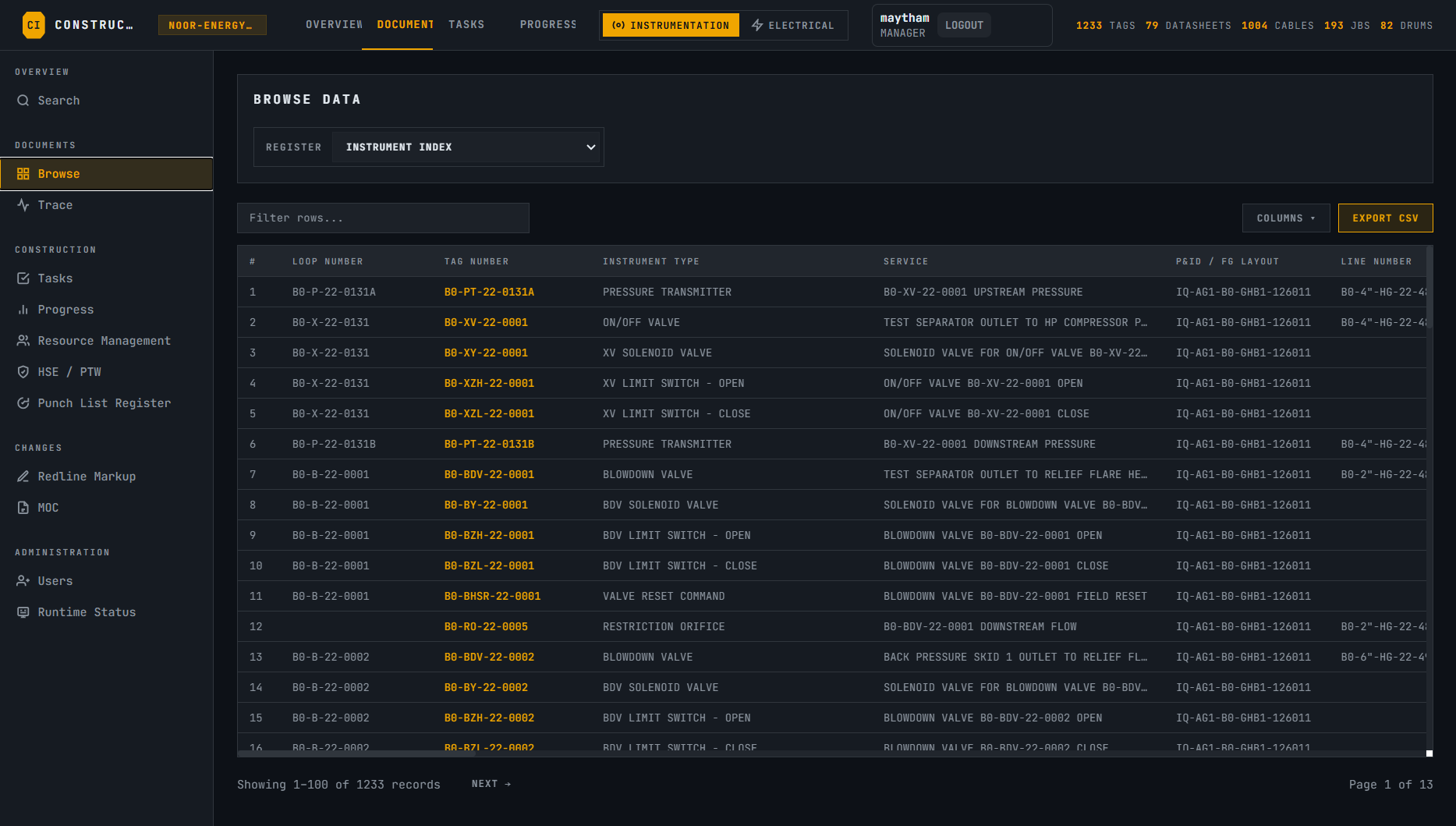Image resolution: width=1456 pixels, height=826 pixels.
Task: Open the Columns dropdown
Action: (1286, 218)
